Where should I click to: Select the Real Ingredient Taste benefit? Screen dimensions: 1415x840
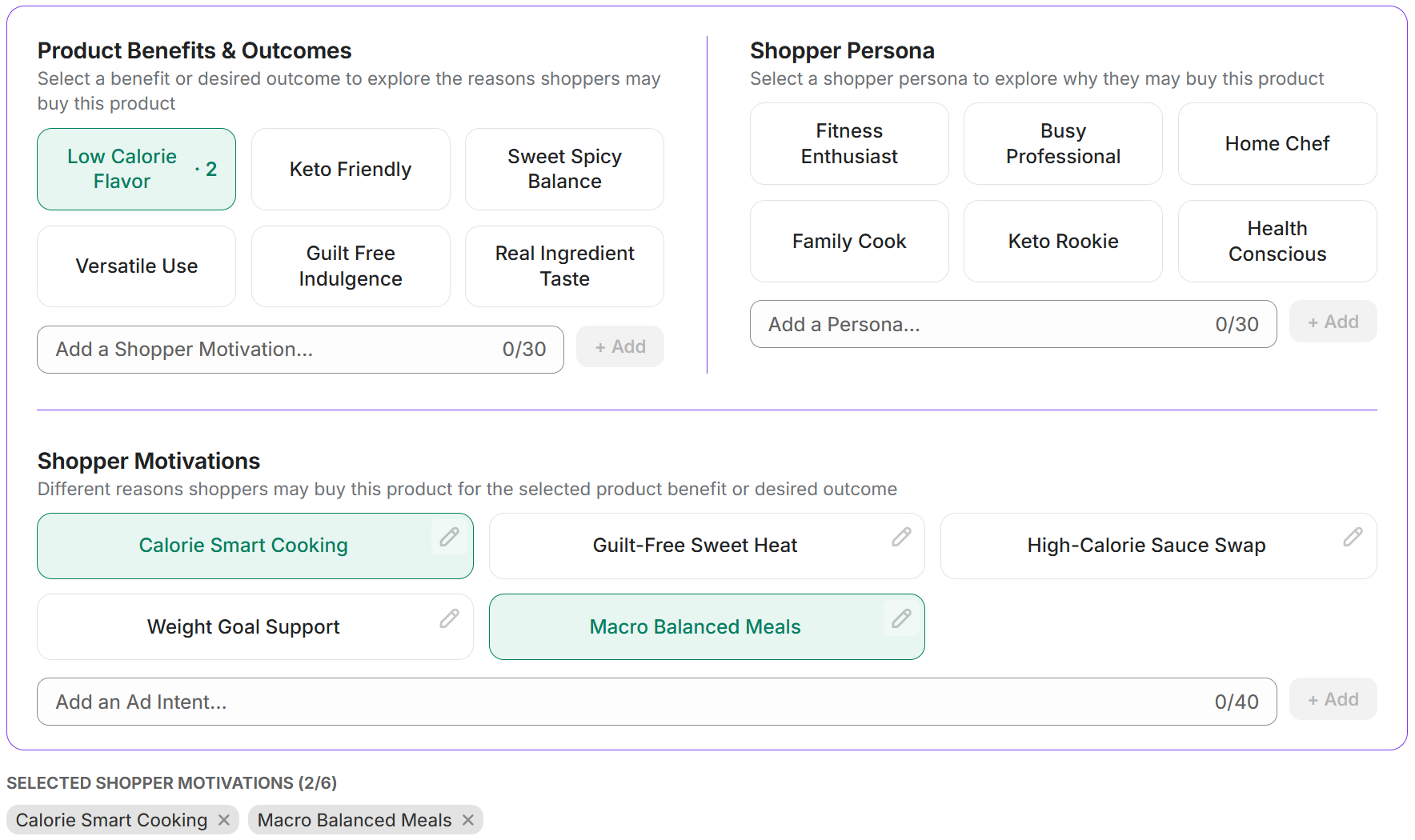click(564, 266)
